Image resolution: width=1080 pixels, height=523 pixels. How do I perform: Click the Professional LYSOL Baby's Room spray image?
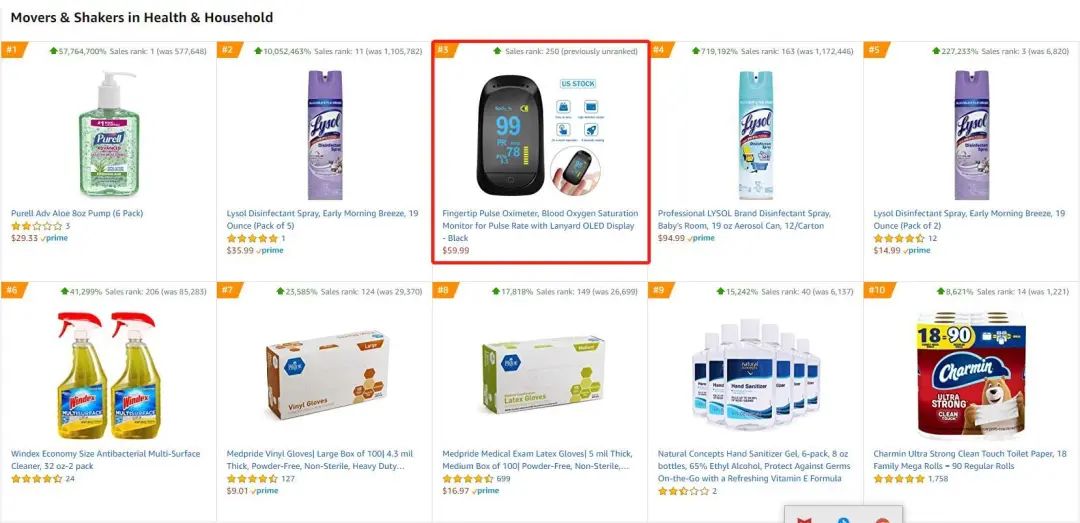pos(756,134)
